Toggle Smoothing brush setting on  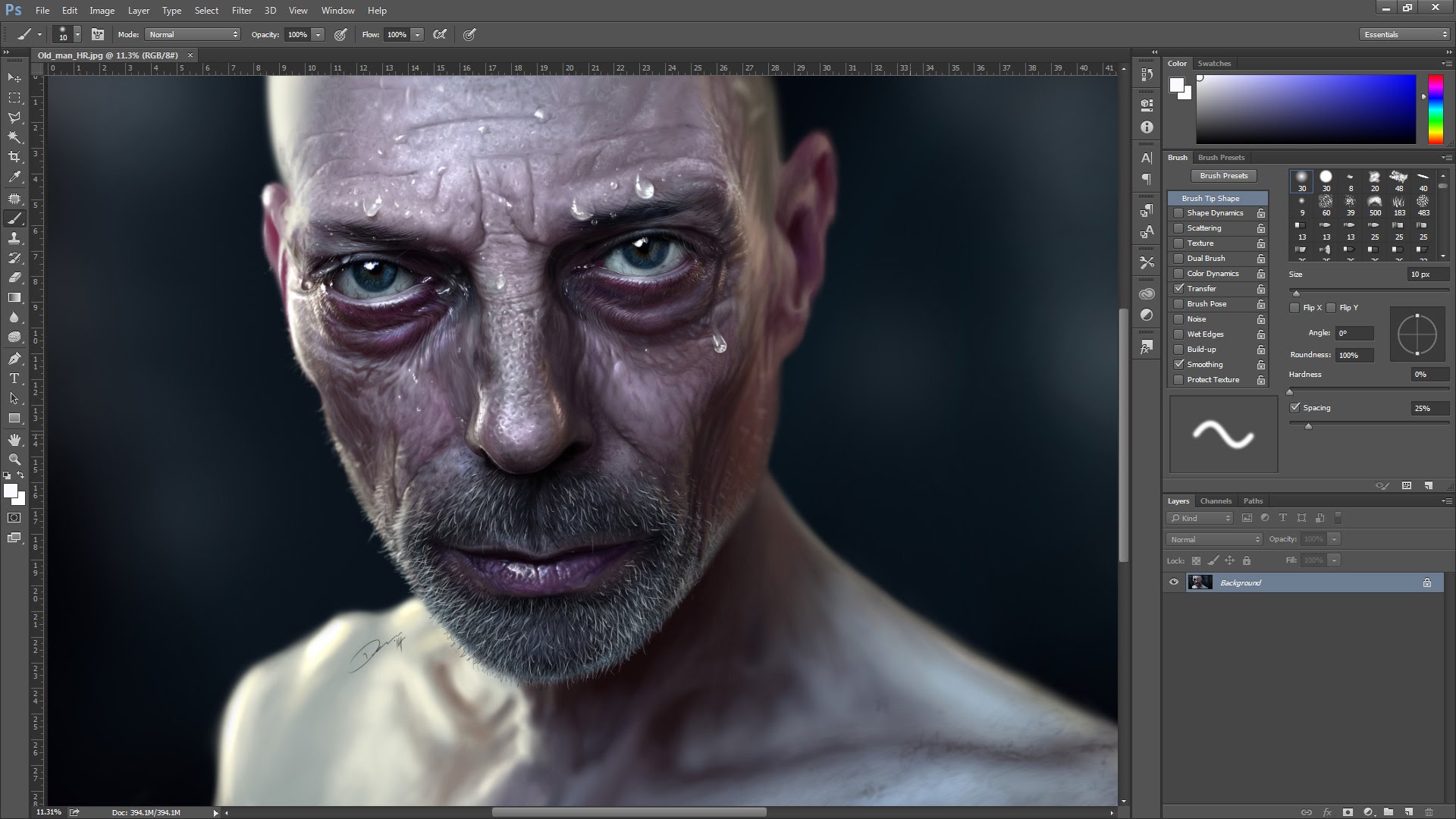click(1178, 363)
